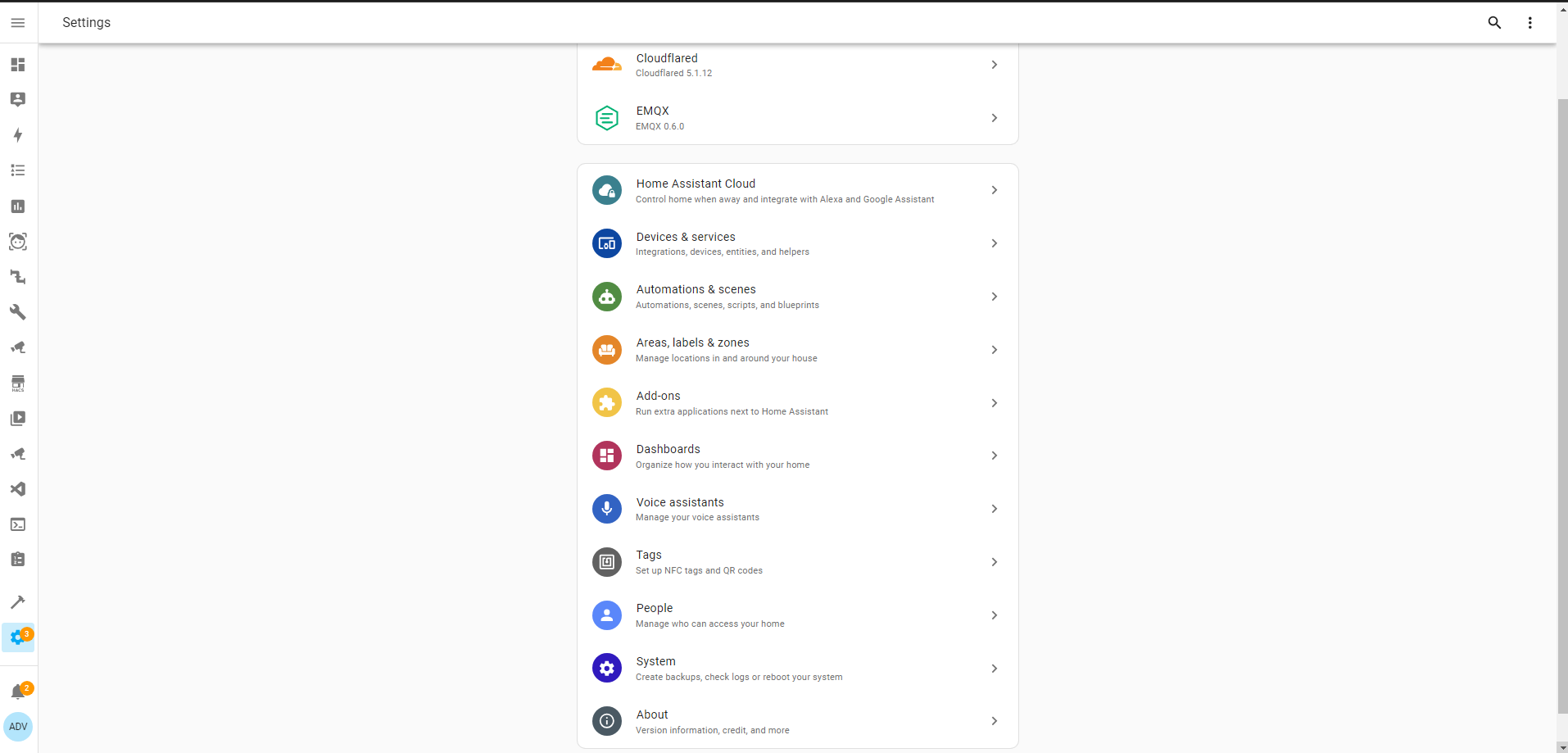Image resolution: width=1568 pixels, height=753 pixels.
Task: Open the History bar chart icon
Action: click(18, 206)
